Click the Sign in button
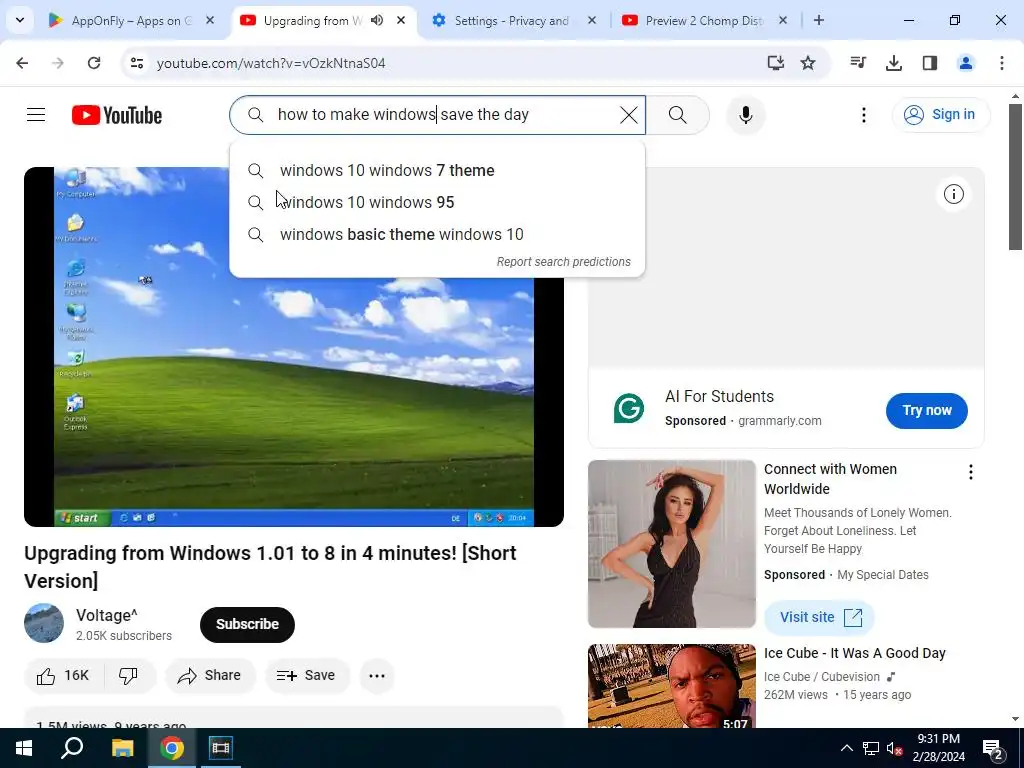 [940, 115]
